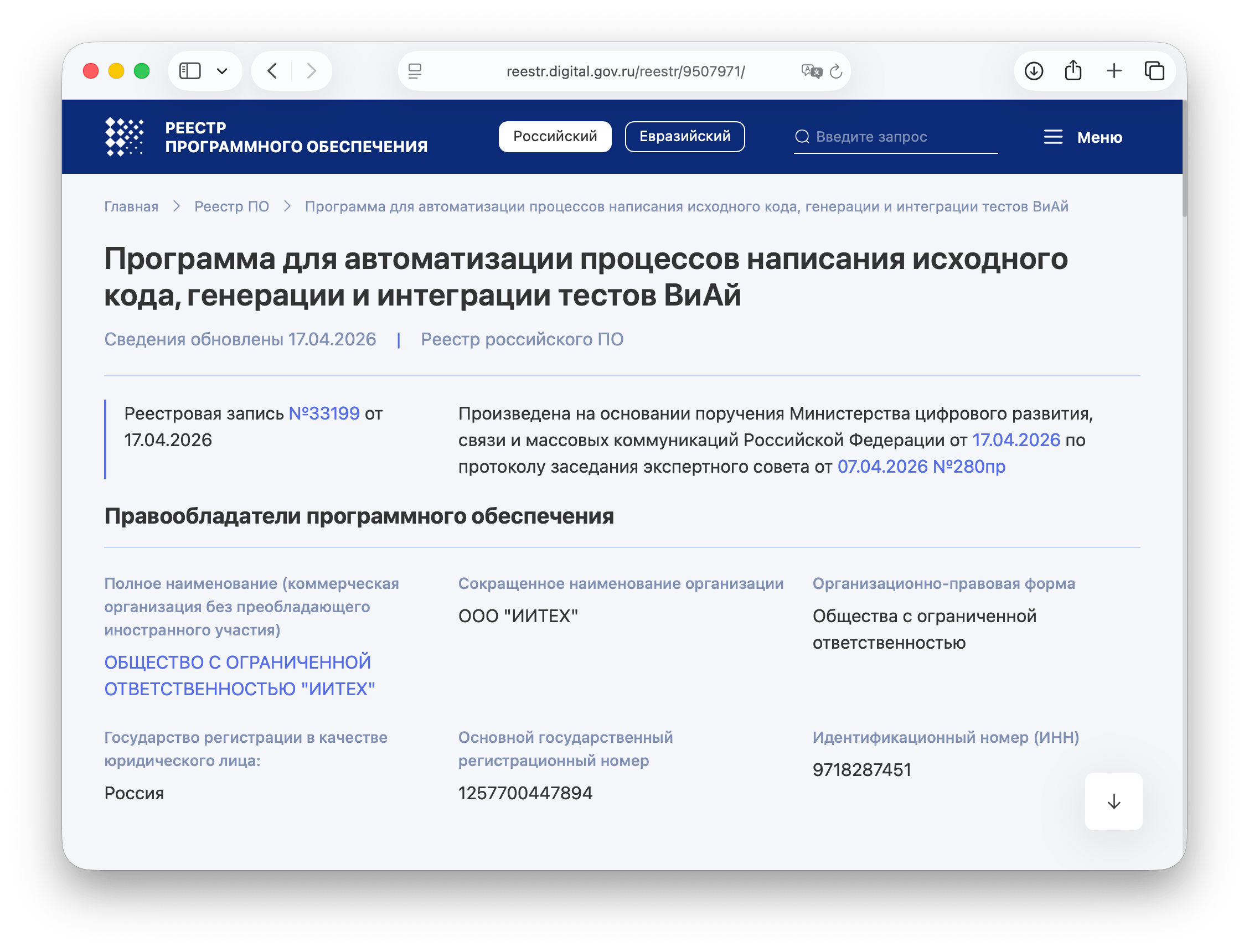Switch to the Евразийский registry toggle

coord(685,136)
